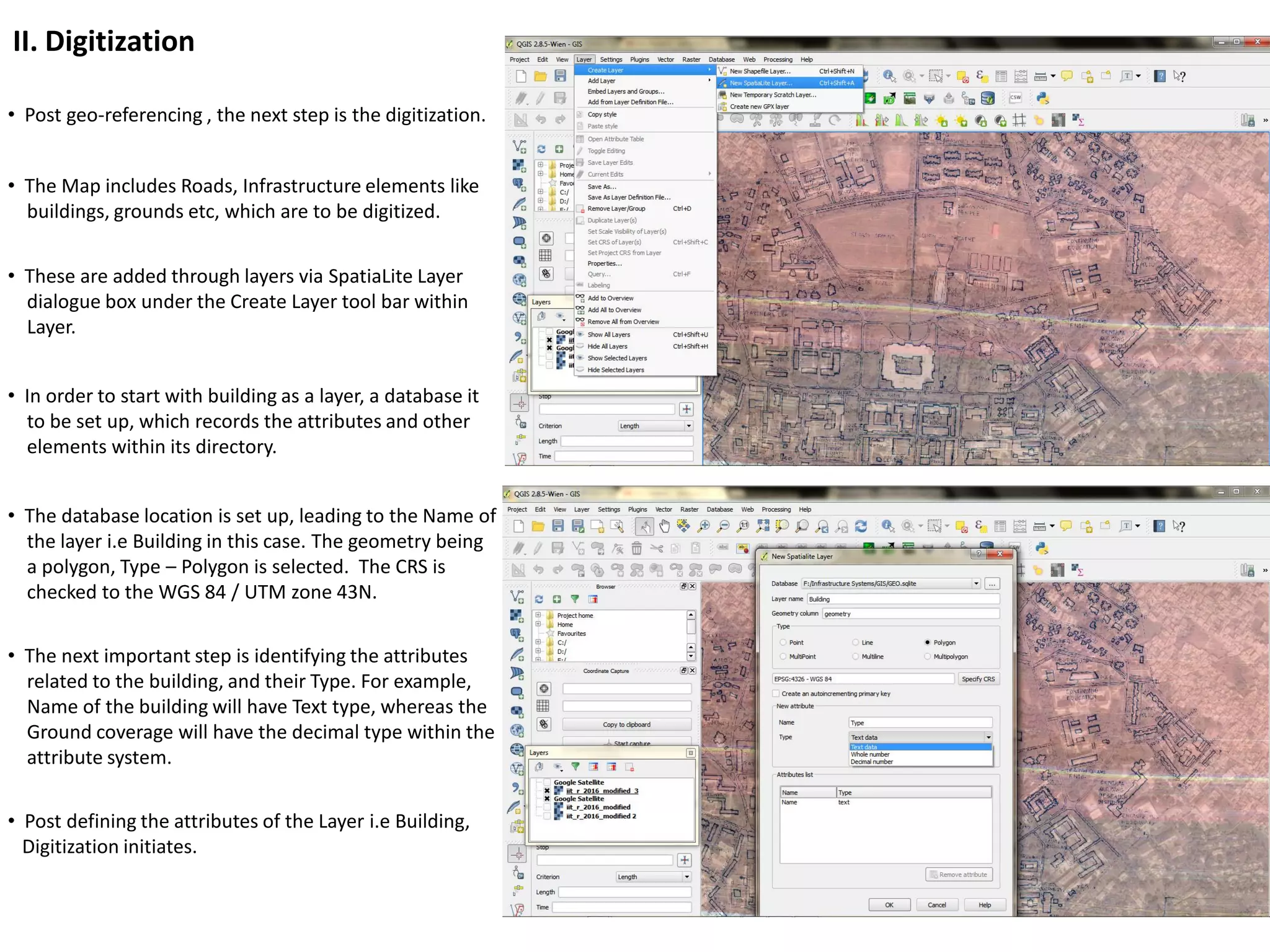Click Zoom Full extent icon in lower QGIS
Screen dimensions: 1270x952
tap(763, 526)
